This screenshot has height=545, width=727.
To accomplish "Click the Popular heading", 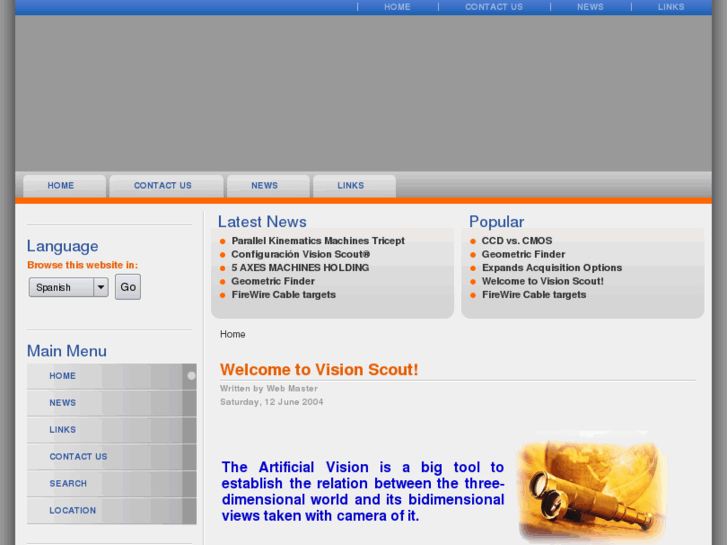I will (x=496, y=222).
